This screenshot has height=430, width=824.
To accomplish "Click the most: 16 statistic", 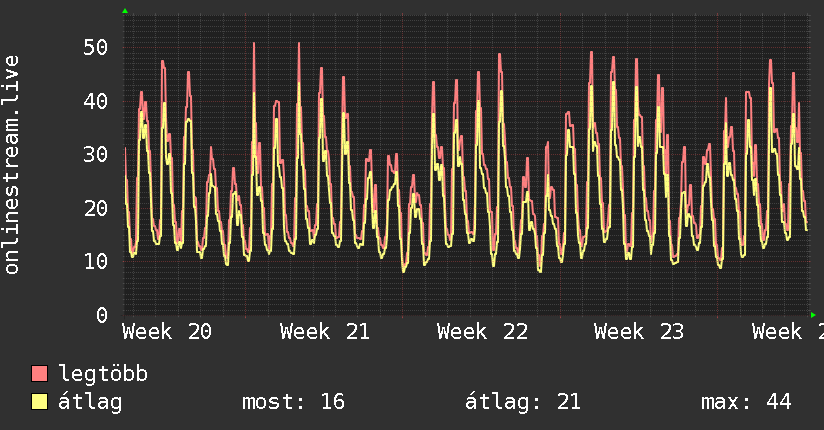I will click(293, 402).
